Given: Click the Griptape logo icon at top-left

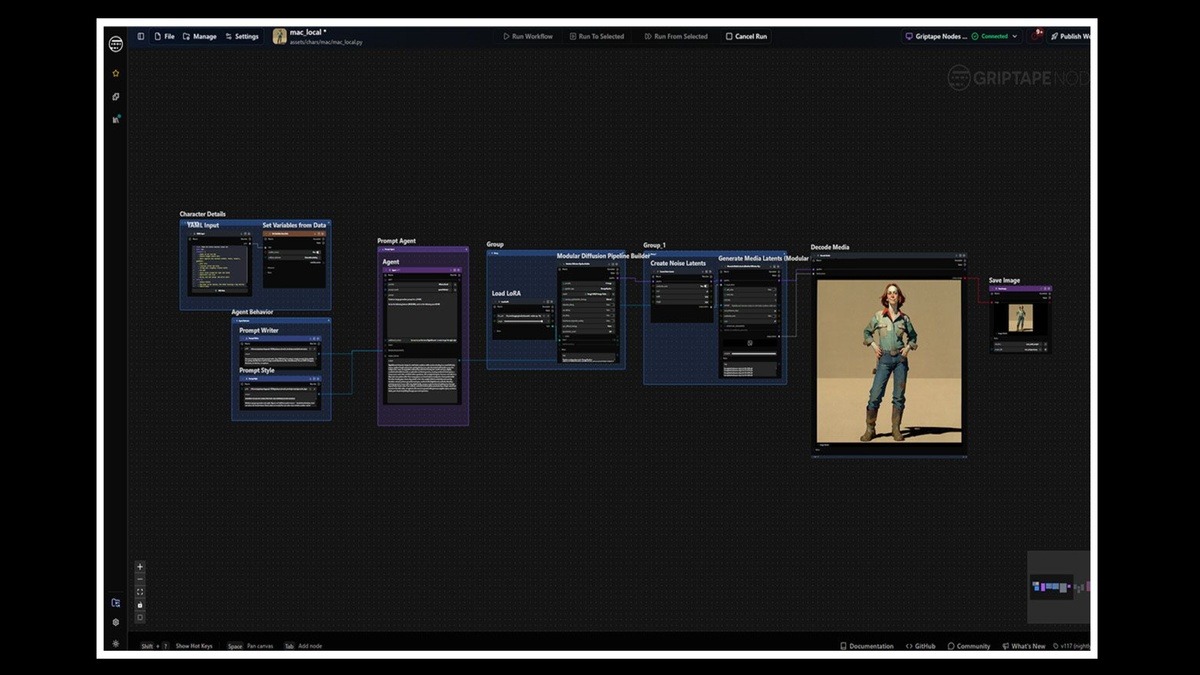Looking at the screenshot, I should (116, 44).
